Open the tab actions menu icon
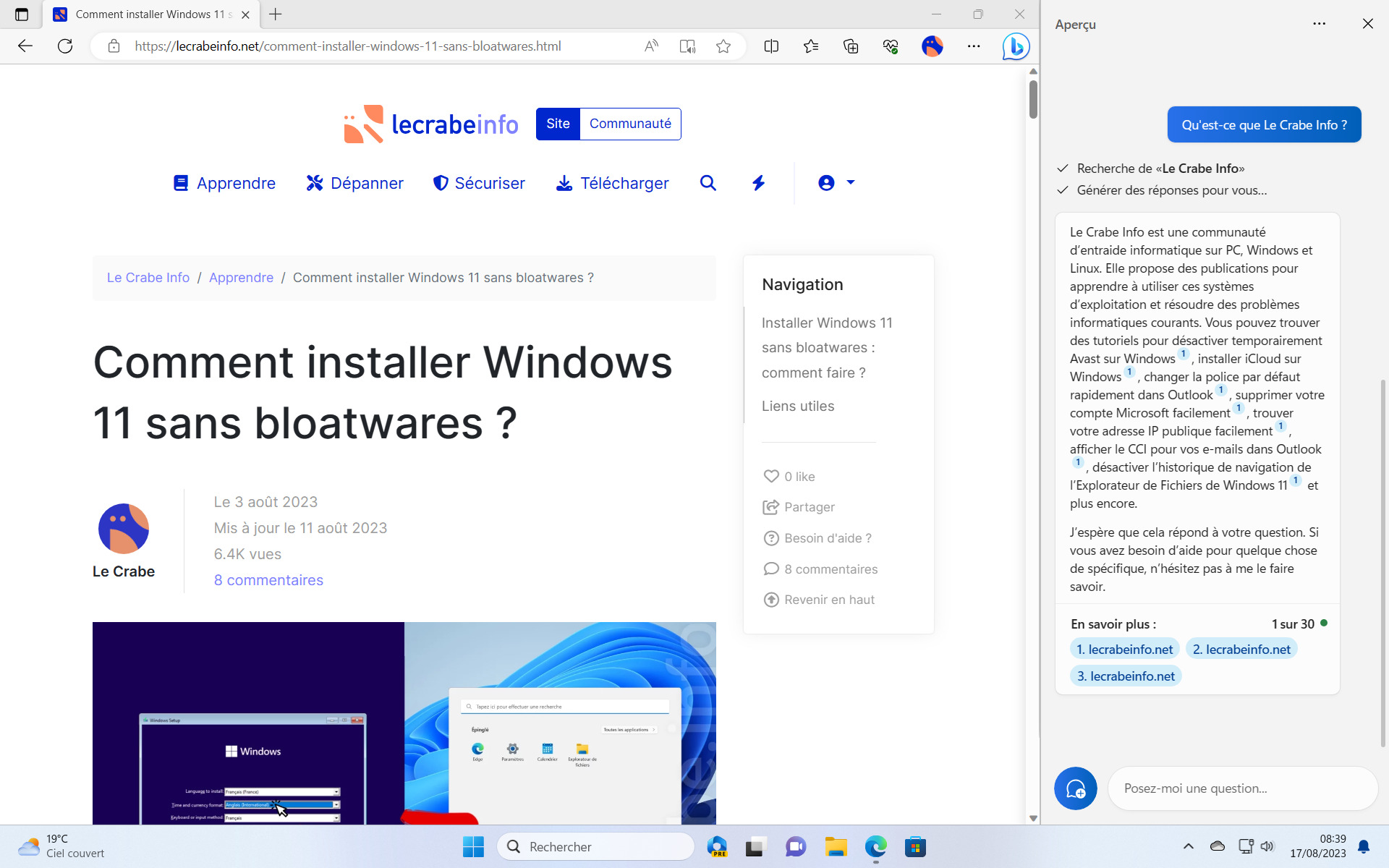Image resolution: width=1389 pixels, height=868 pixels. click(22, 14)
